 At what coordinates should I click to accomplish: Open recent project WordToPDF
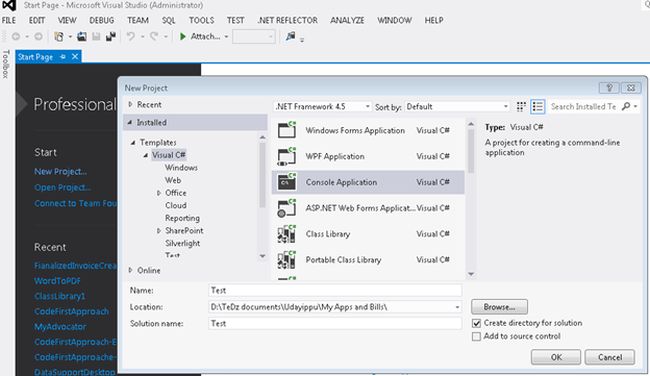[x=57, y=281]
